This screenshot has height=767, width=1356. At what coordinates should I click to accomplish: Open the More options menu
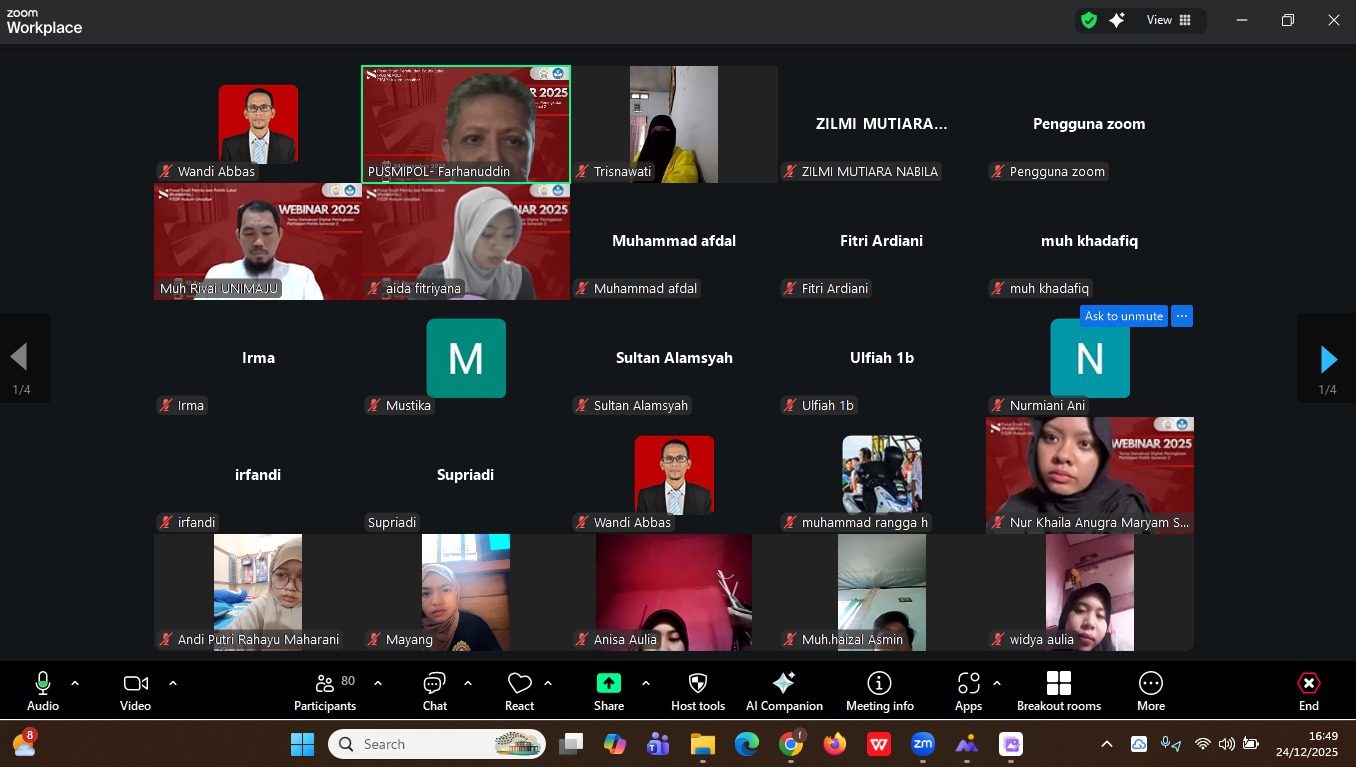pos(1150,690)
